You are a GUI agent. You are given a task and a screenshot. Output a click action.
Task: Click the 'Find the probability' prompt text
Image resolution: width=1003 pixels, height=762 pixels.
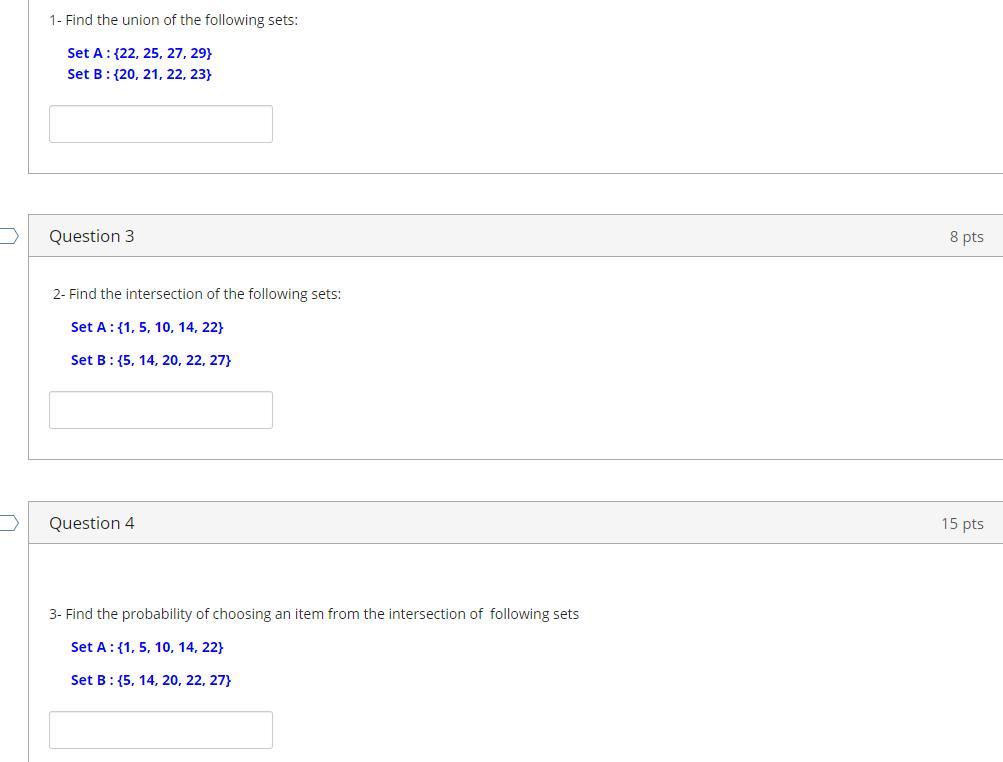point(314,614)
